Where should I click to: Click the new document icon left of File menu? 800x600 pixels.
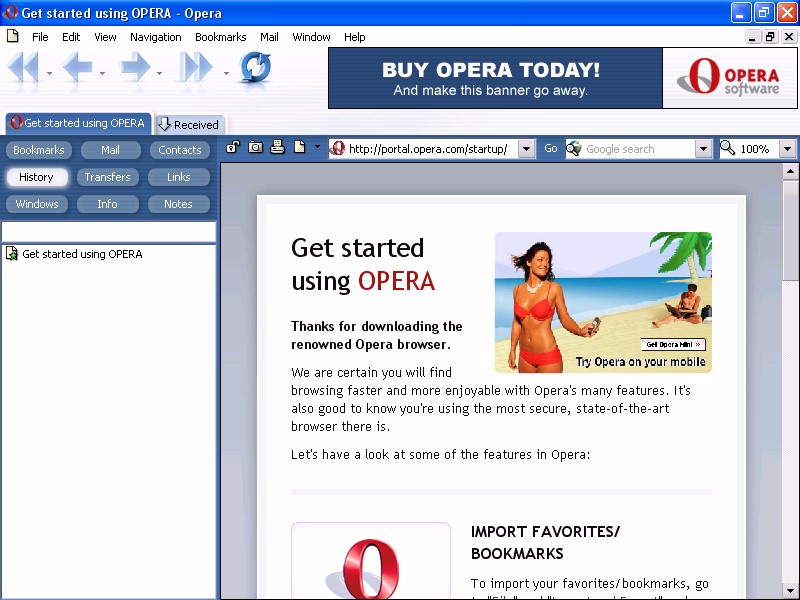[13, 36]
